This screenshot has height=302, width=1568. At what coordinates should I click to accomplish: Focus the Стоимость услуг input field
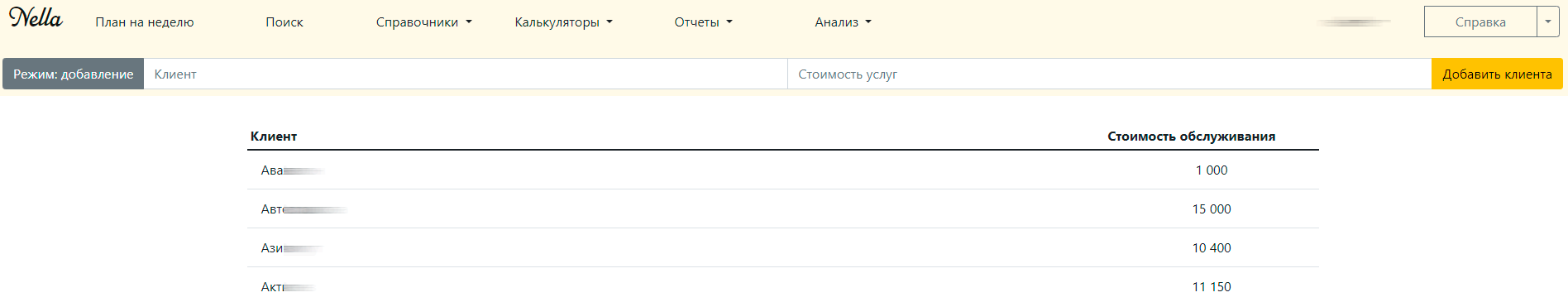pos(1110,74)
